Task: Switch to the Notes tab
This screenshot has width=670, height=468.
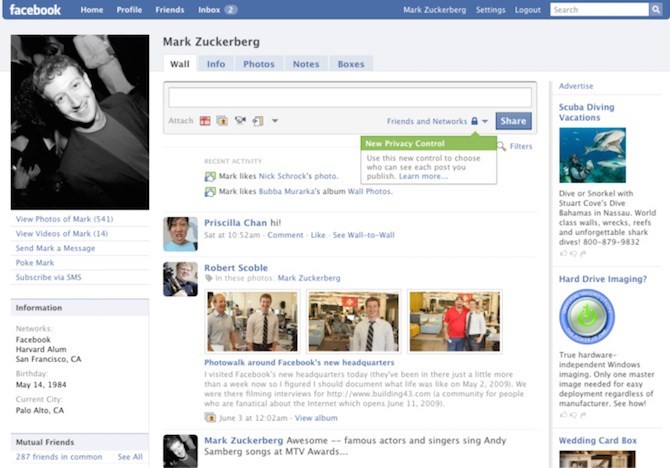Action: (x=306, y=64)
